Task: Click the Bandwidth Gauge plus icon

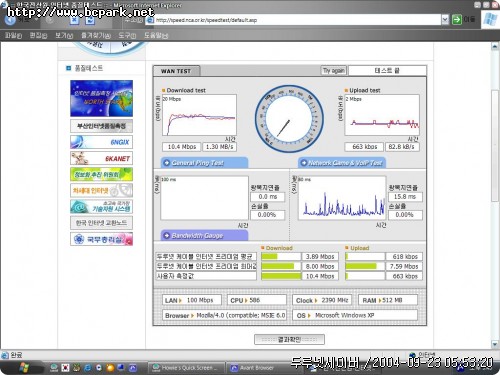Action: click(x=167, y=235)
